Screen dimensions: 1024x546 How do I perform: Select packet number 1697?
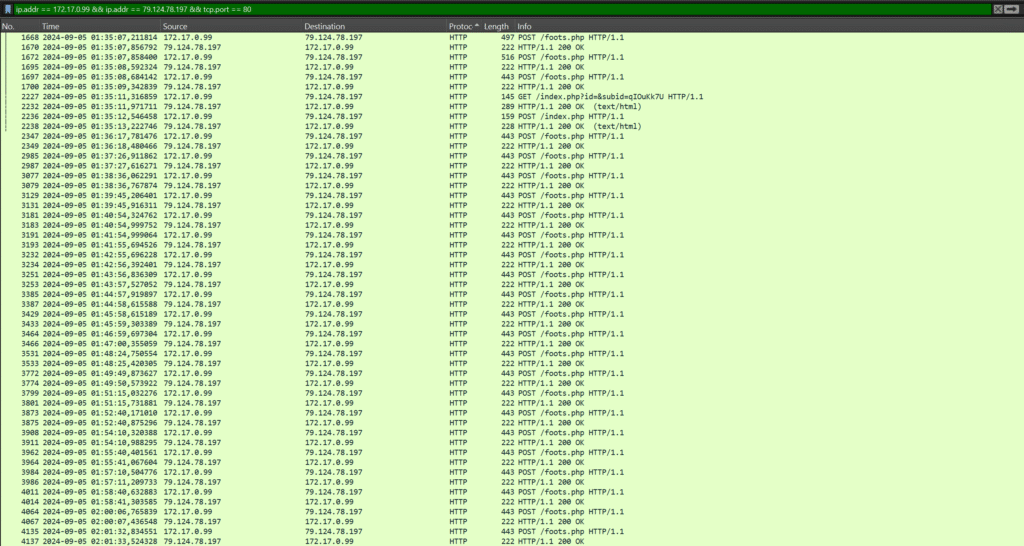[x=512, y=77]
